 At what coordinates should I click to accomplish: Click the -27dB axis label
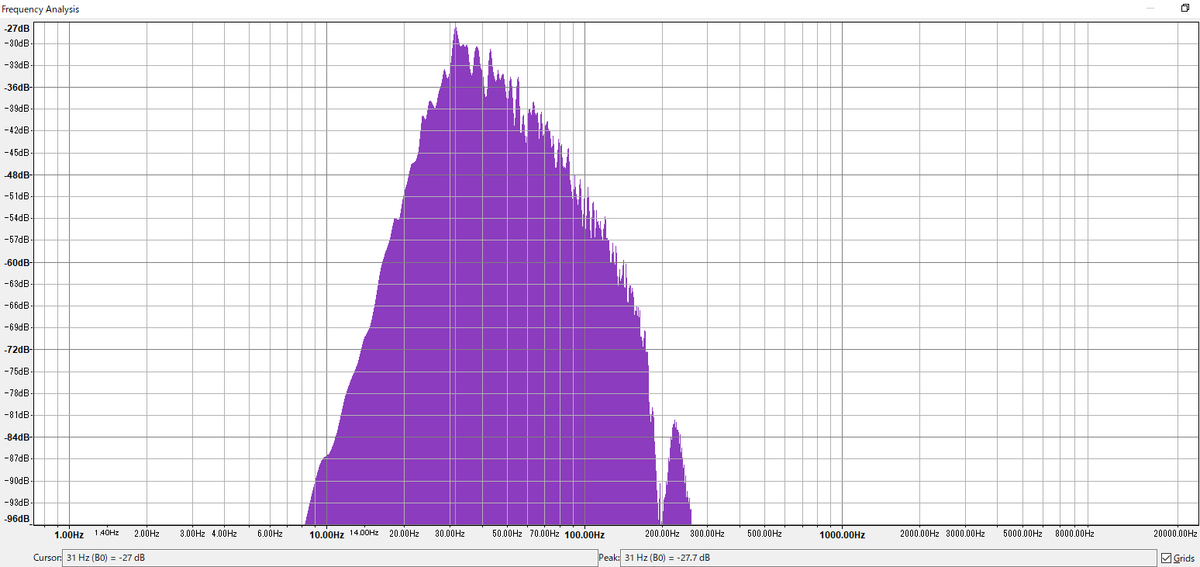(x=17, y=26)
